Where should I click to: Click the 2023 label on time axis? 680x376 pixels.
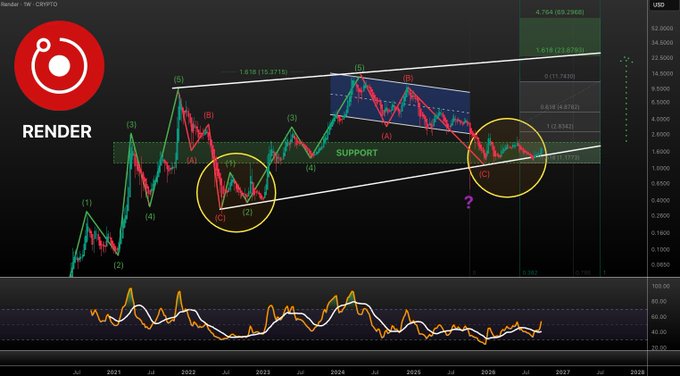tap(263, 372)
